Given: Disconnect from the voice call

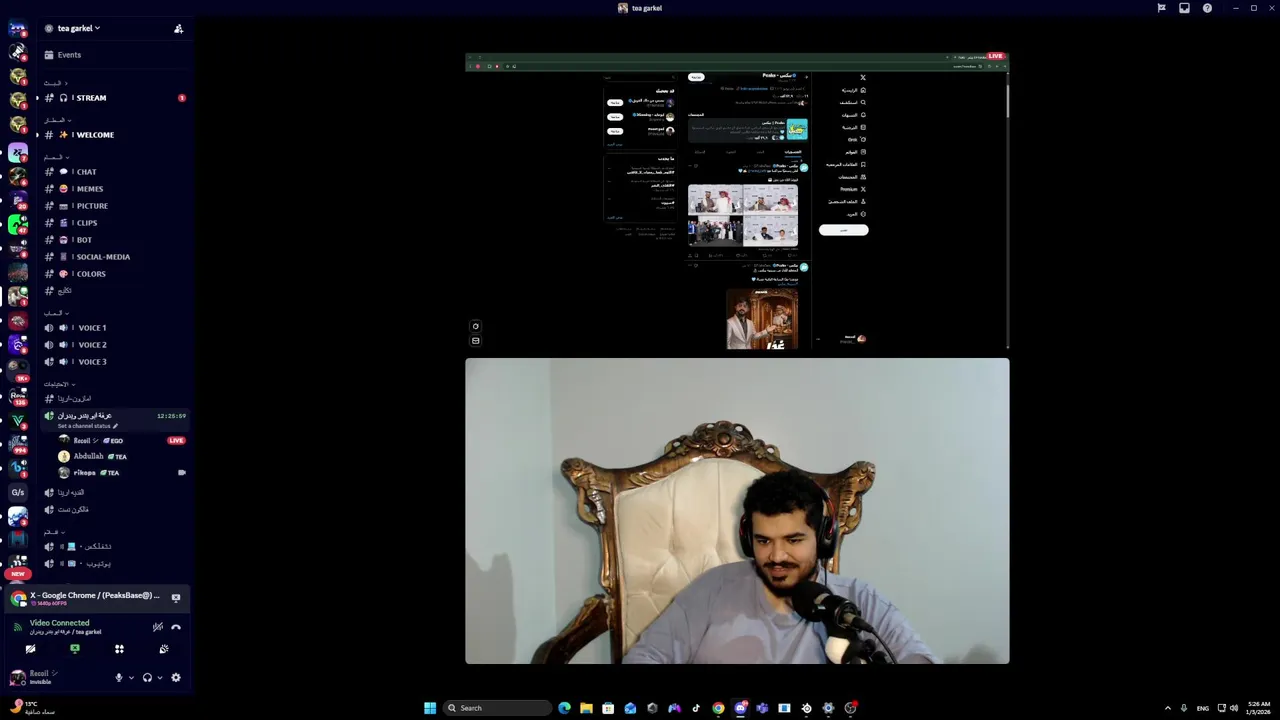Looking at the screenshot, I should [x=176, y=627].
